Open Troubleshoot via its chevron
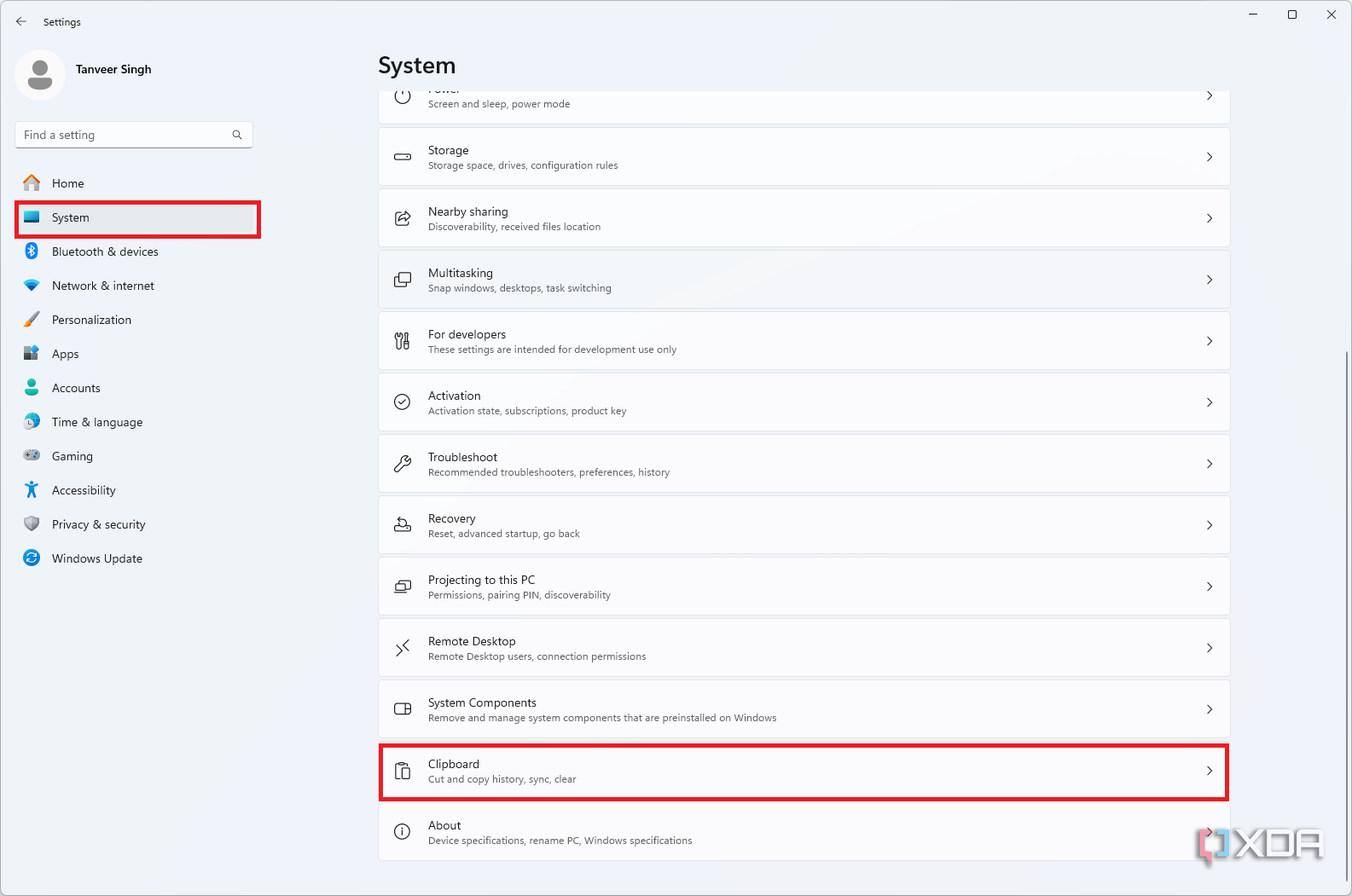This screenshot has height=896, width=1352. point(1210,464)
